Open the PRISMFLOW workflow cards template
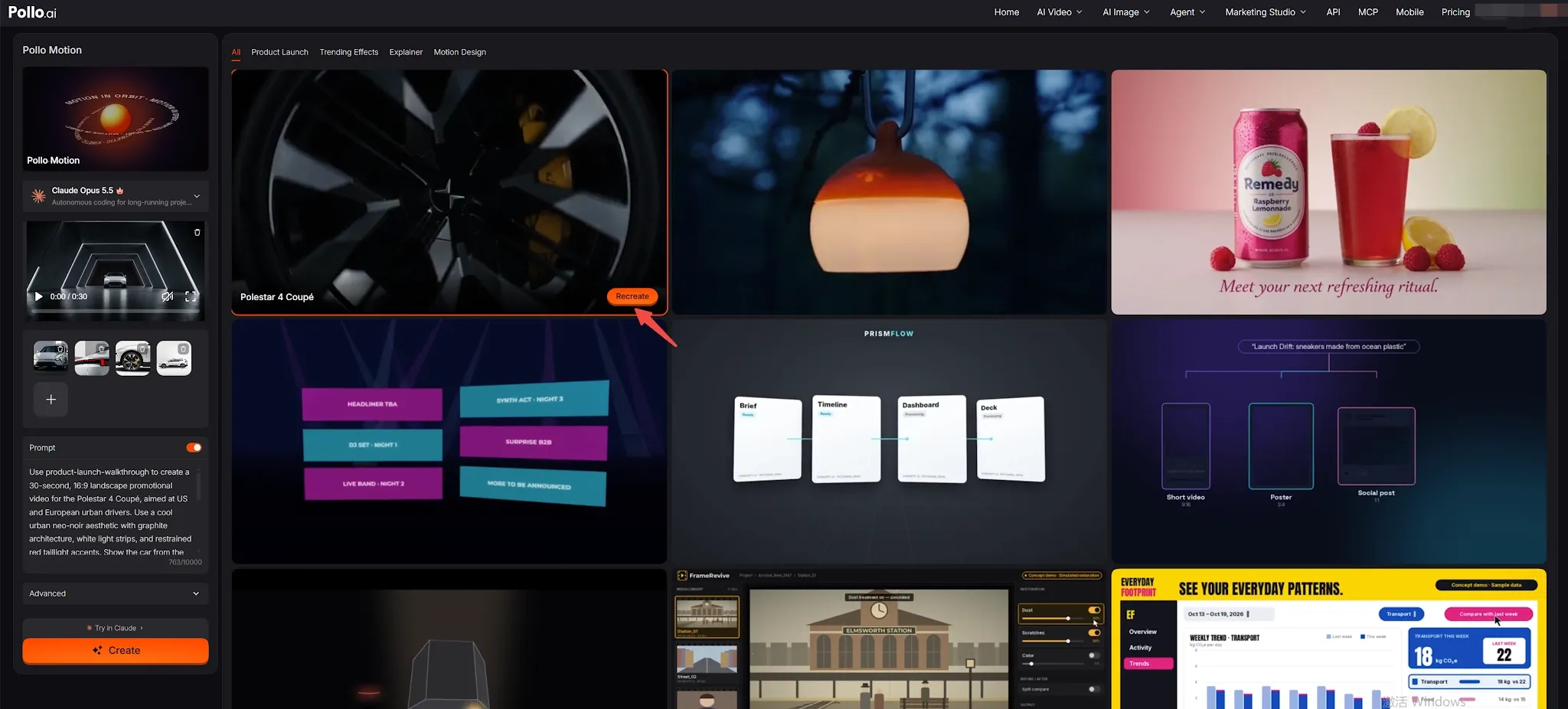Viewport: 1568px width, 709px height. pos(889,442)
